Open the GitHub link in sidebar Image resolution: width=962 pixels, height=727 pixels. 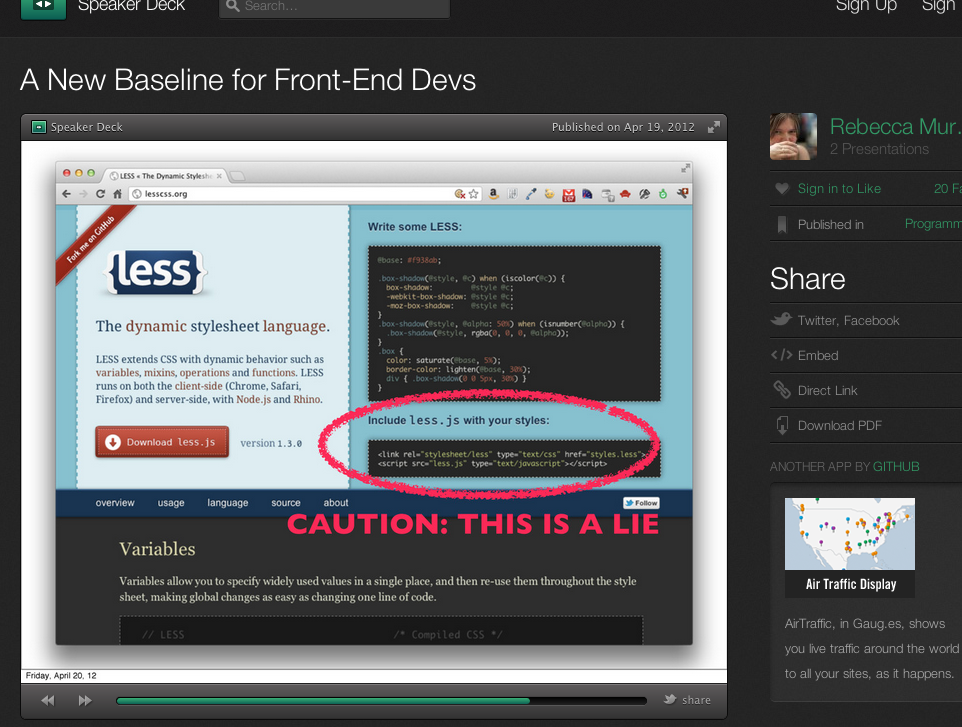point(895,466)
